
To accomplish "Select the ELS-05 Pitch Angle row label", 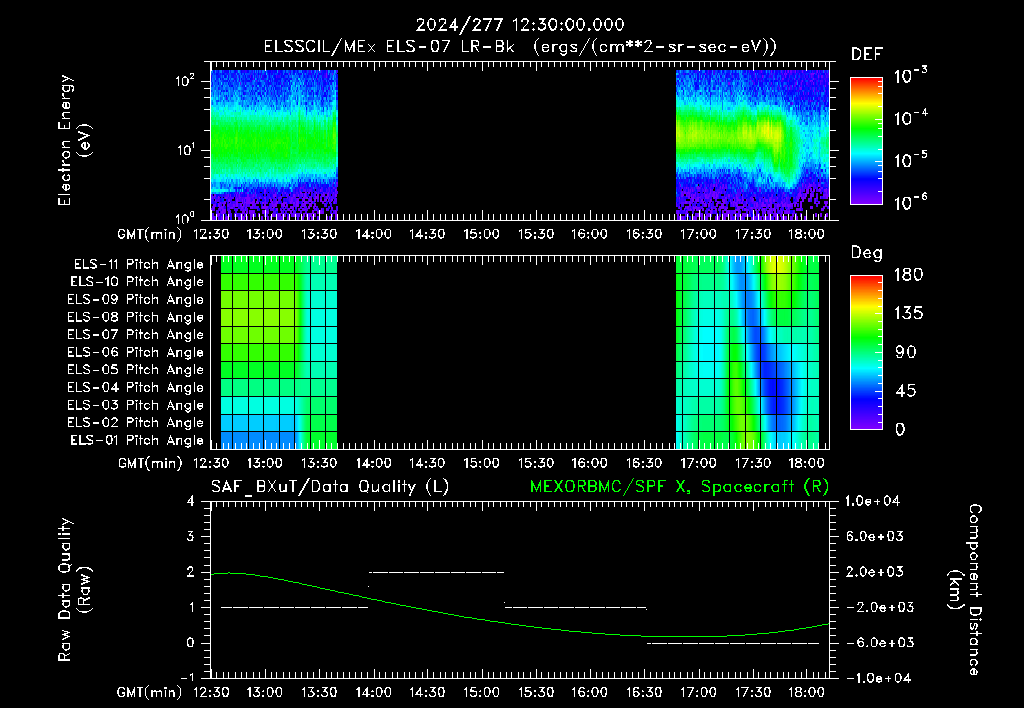I will click(x=136, y=370).
